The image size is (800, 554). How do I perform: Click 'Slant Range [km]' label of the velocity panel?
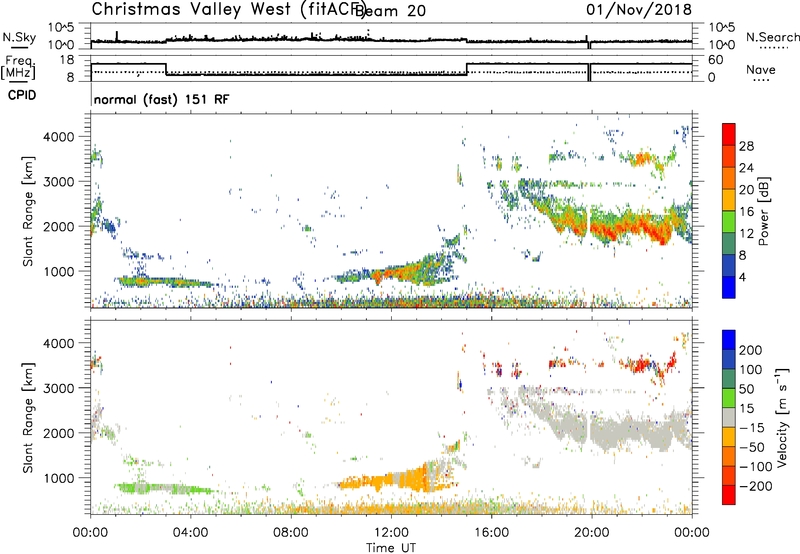[28, 417]
